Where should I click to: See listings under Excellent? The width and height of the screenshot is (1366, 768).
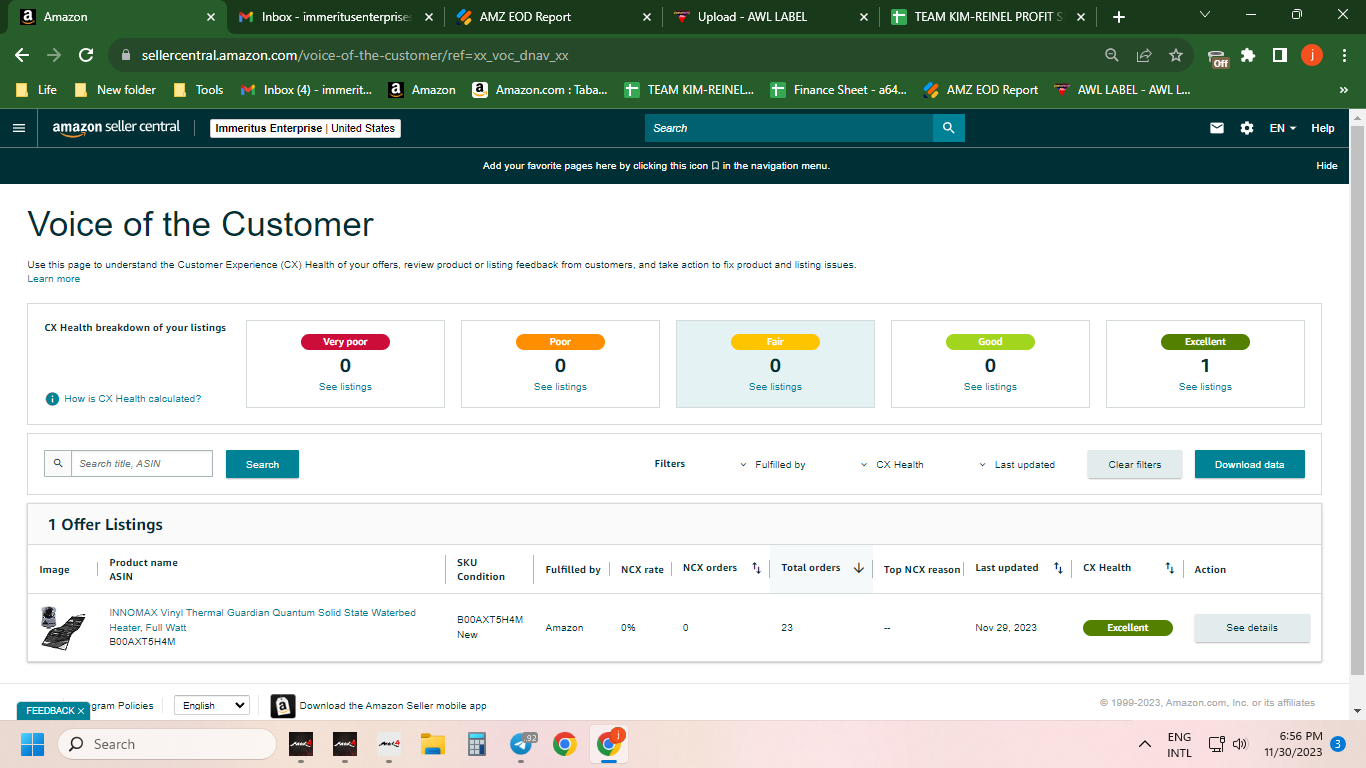pos(1205,387)
